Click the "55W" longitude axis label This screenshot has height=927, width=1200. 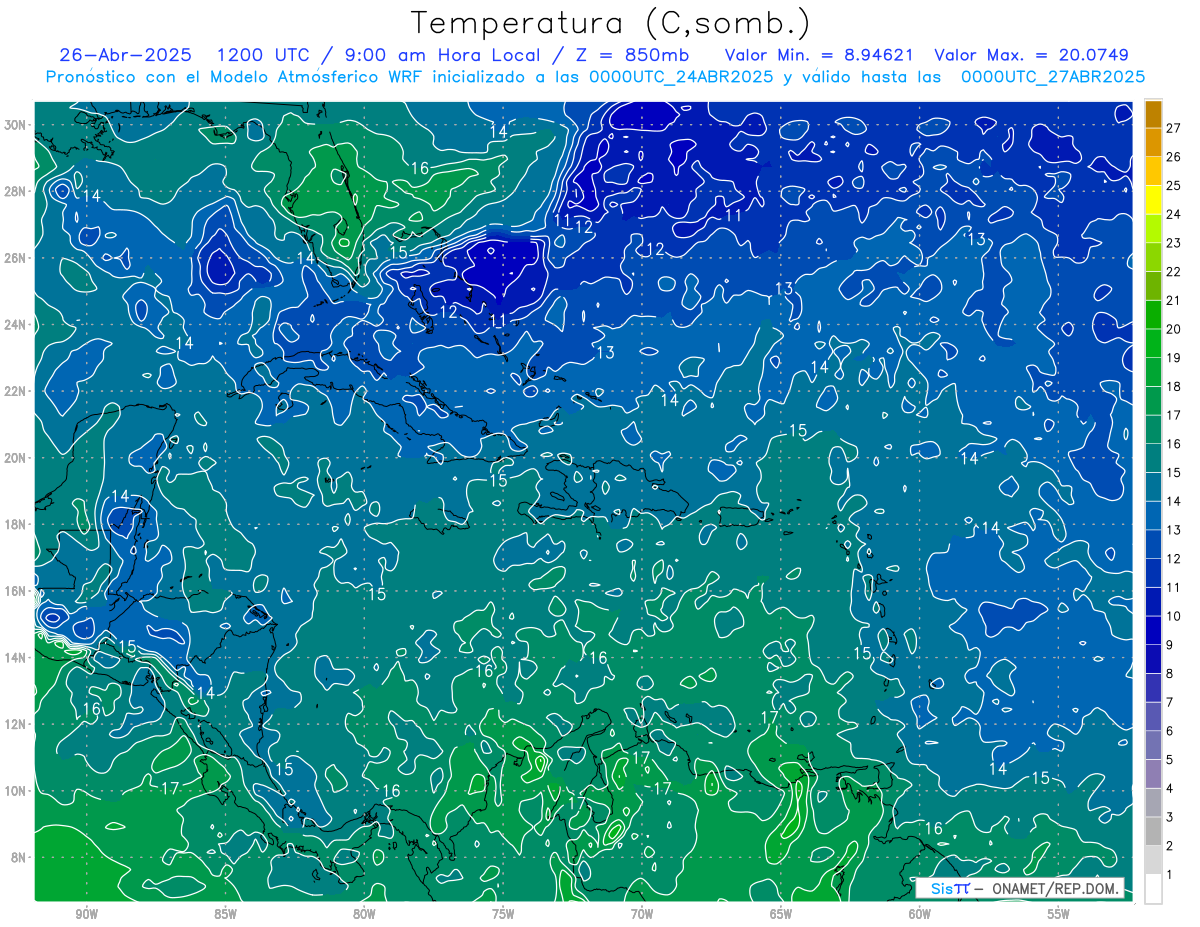[x=1059, y=914]
